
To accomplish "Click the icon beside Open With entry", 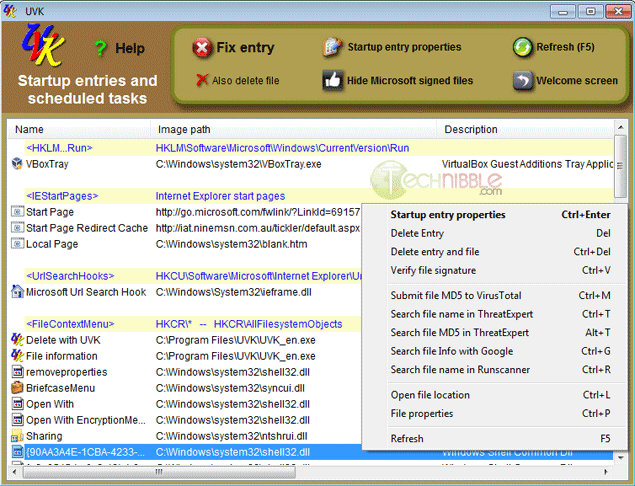I will [17, 404].
